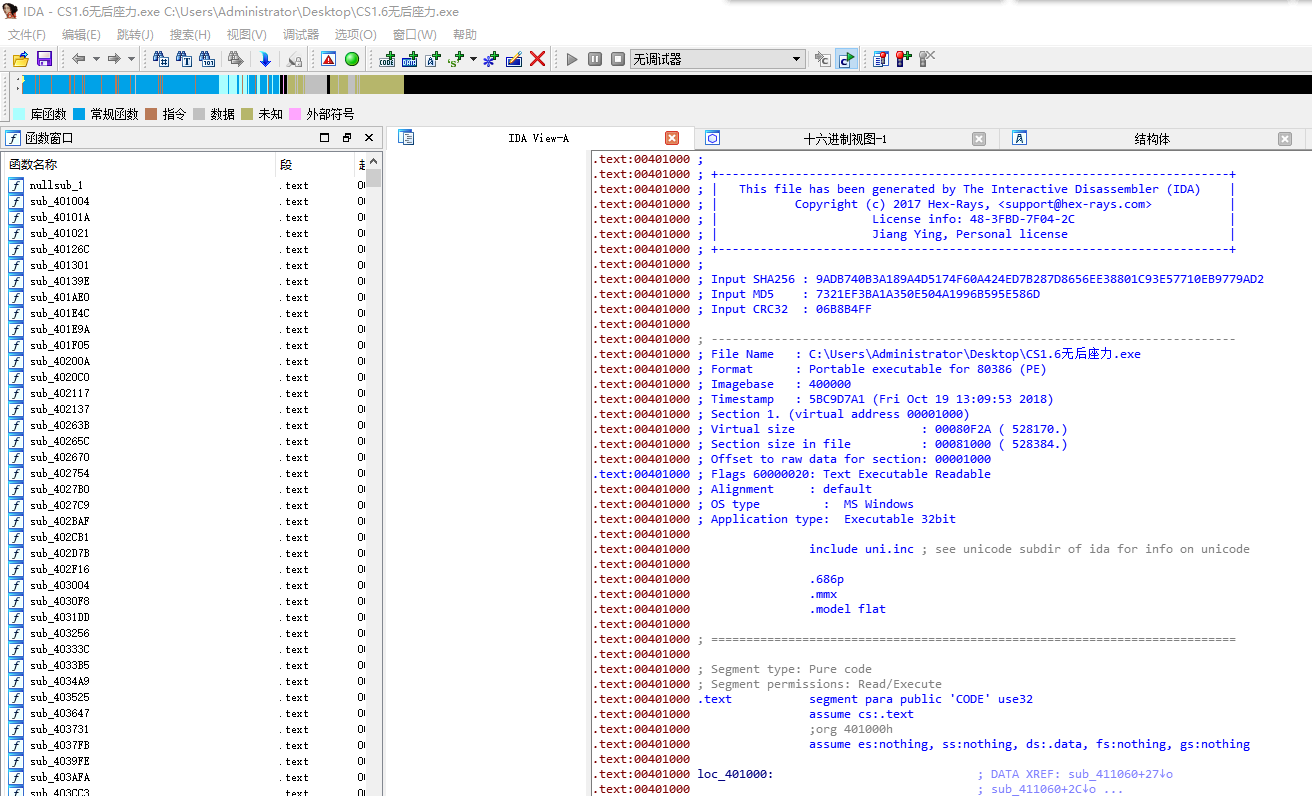Open a file with the folder icon

pos(20,59)
